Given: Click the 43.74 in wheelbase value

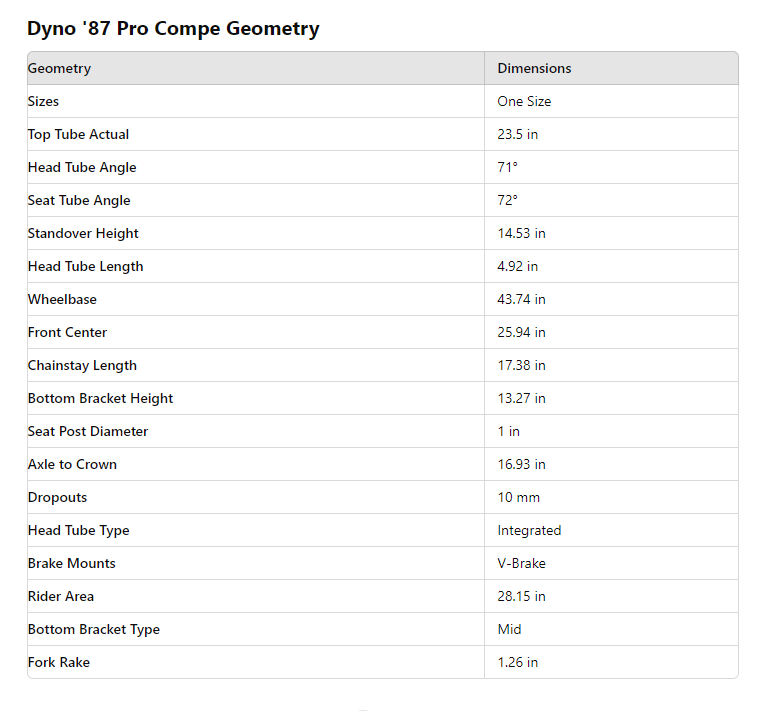Looking at the screenshot, I should click(521, 300).
